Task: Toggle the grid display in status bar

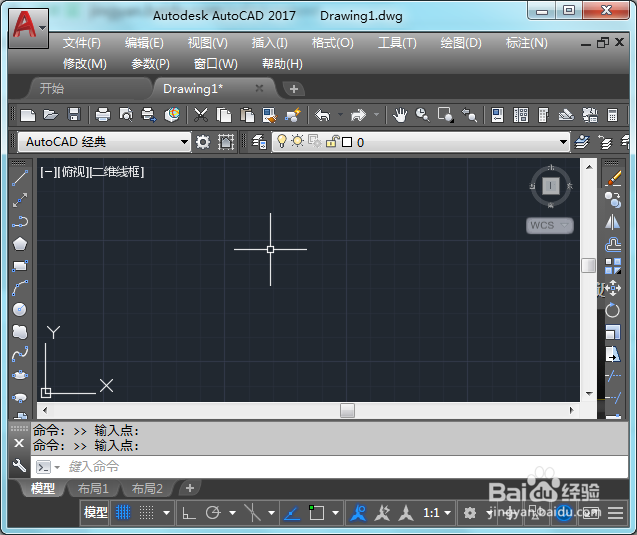Action: coord(123,513)
